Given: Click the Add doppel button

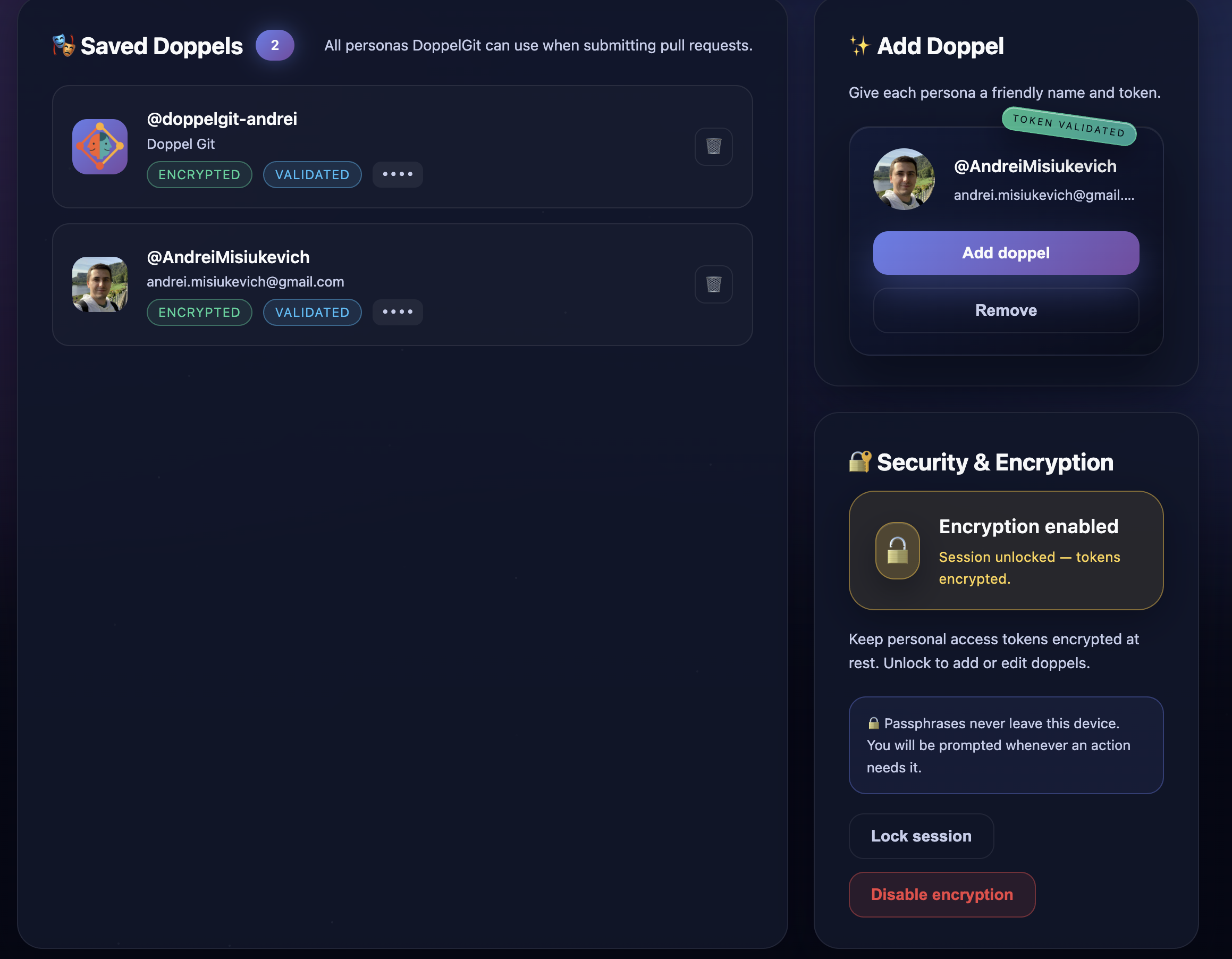Looking at the screenshot, I should [1005, 253].
